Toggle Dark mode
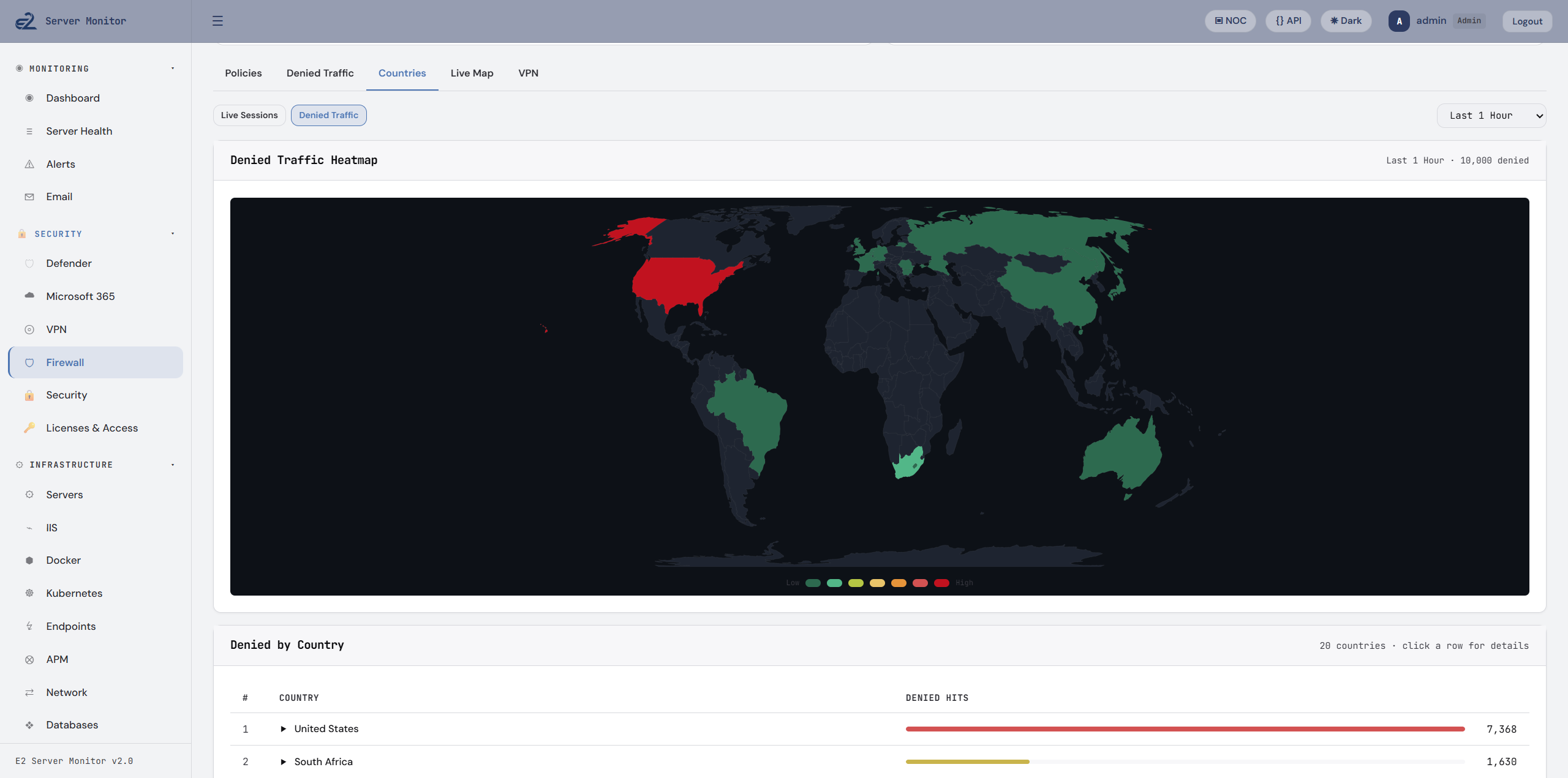The height and width of the screenshot is (778, 1568). pyautogui.click(x=1345, y=20)
